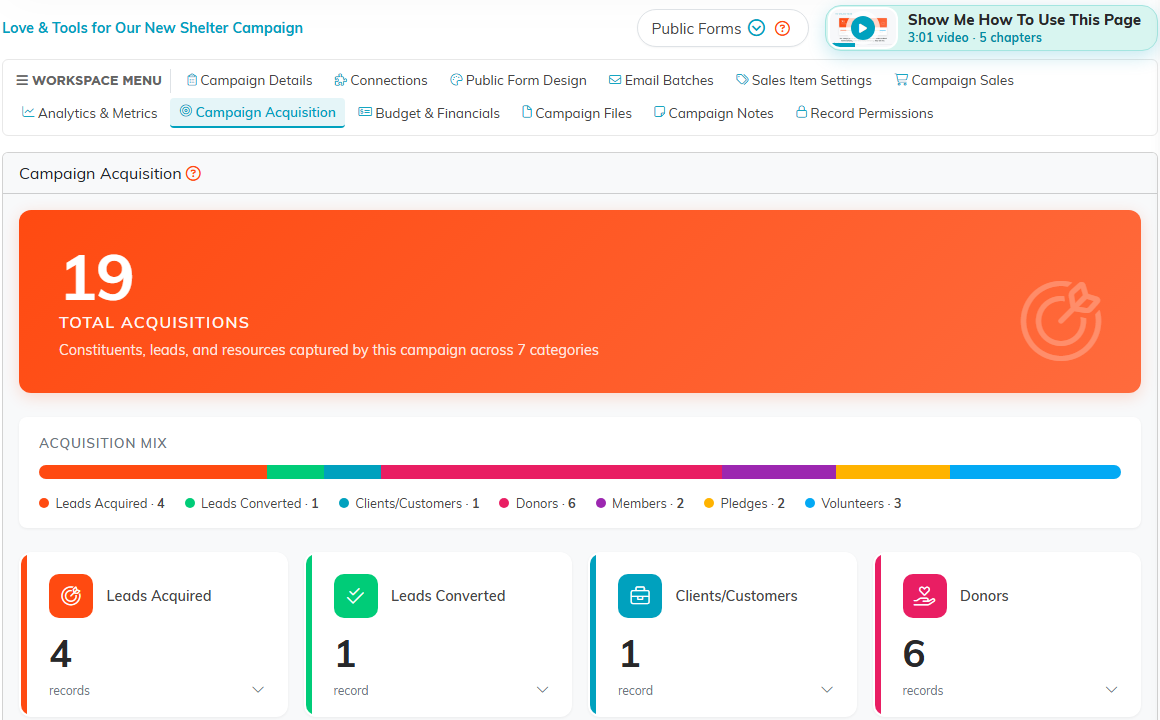
Task: Click the Workspace Menu hamburger icon
Action: 22,80
